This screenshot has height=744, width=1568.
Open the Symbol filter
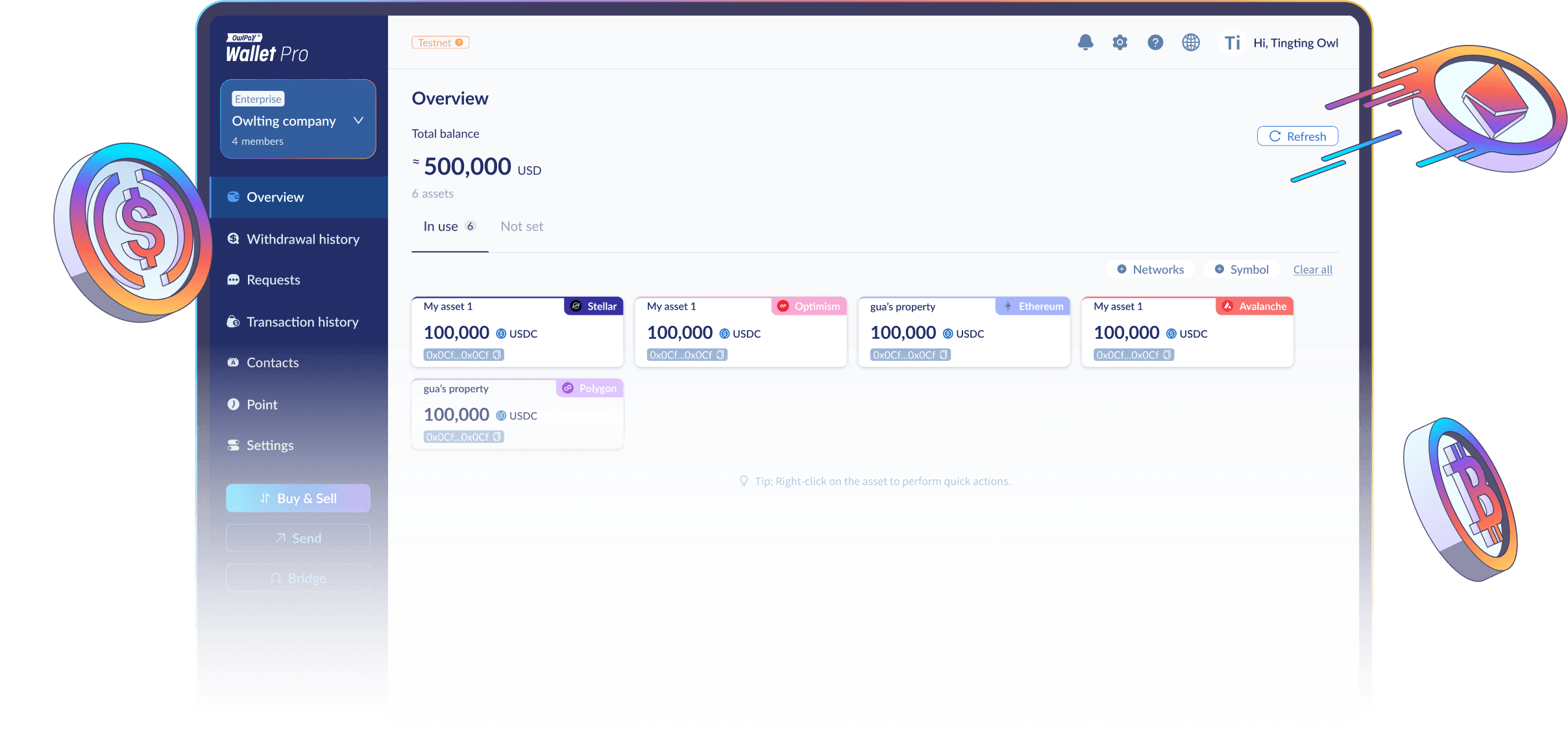click(1242, 269)
